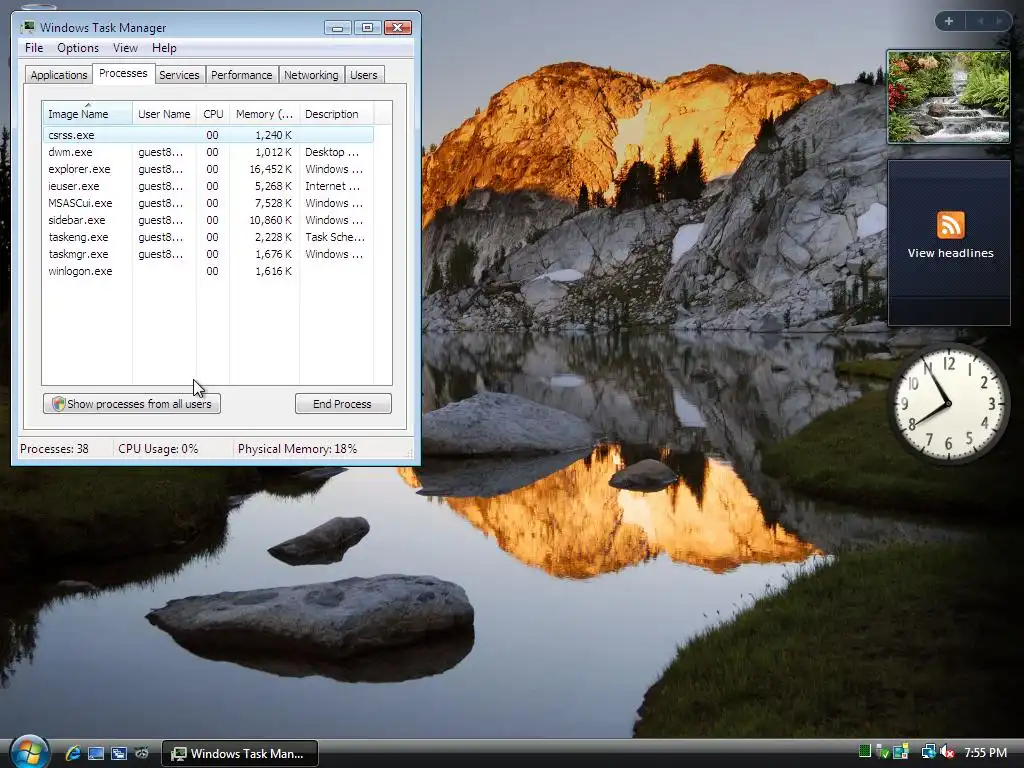
Task: Click the View headlines link in feed gadget
Action: tap(950, 253)
